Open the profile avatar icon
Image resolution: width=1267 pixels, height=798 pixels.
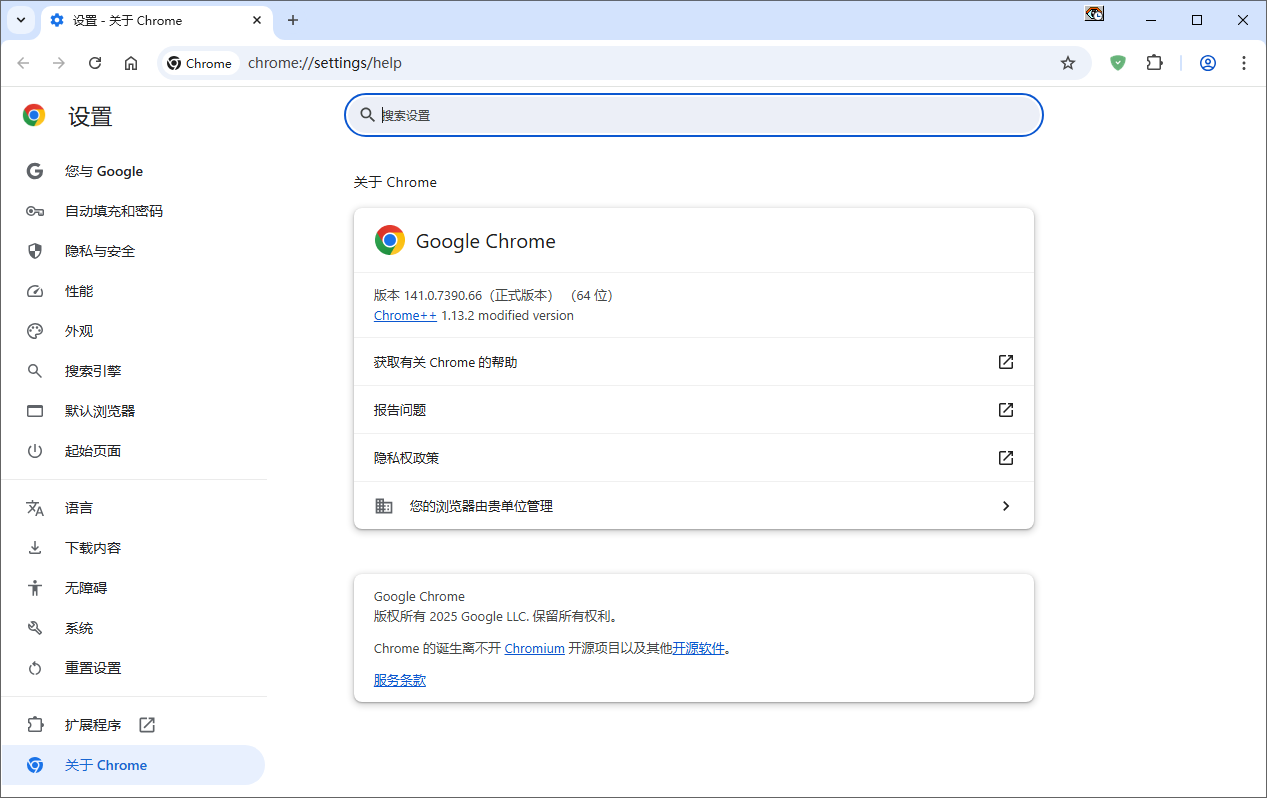click(x=1207, y=63)
